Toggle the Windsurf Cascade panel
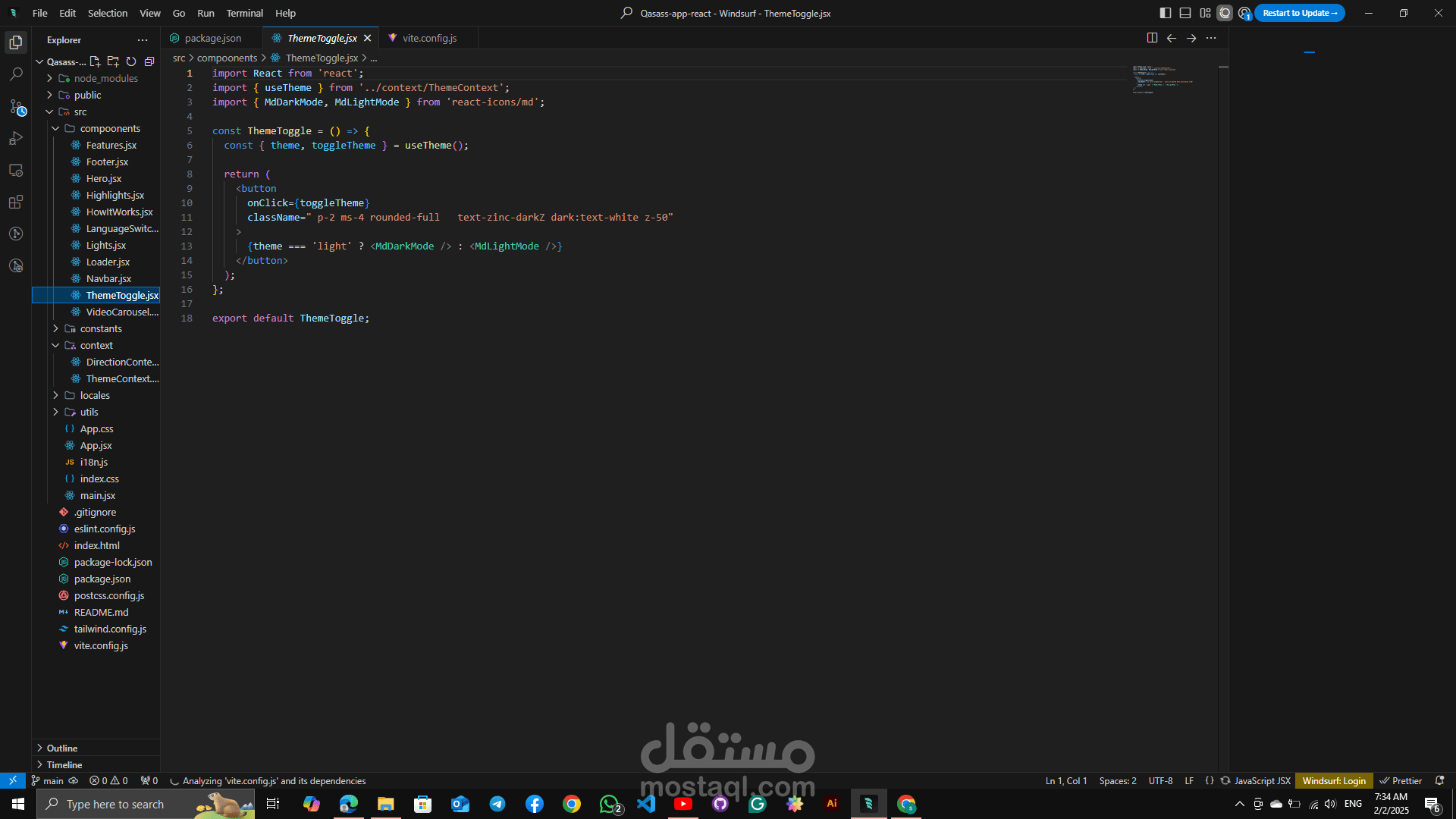The image size is (1456, 819). [x=1225, y=13]
